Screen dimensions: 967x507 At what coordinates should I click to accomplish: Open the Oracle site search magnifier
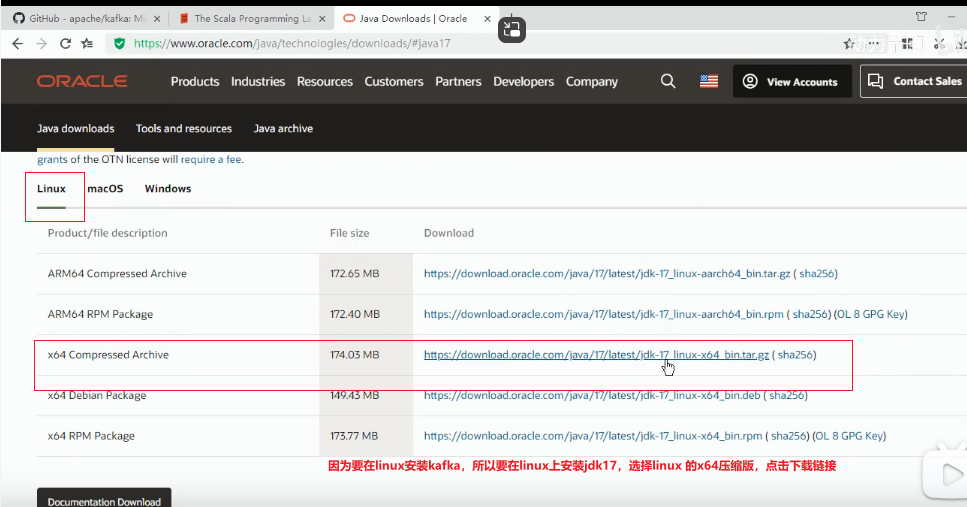tap(668, 81)
